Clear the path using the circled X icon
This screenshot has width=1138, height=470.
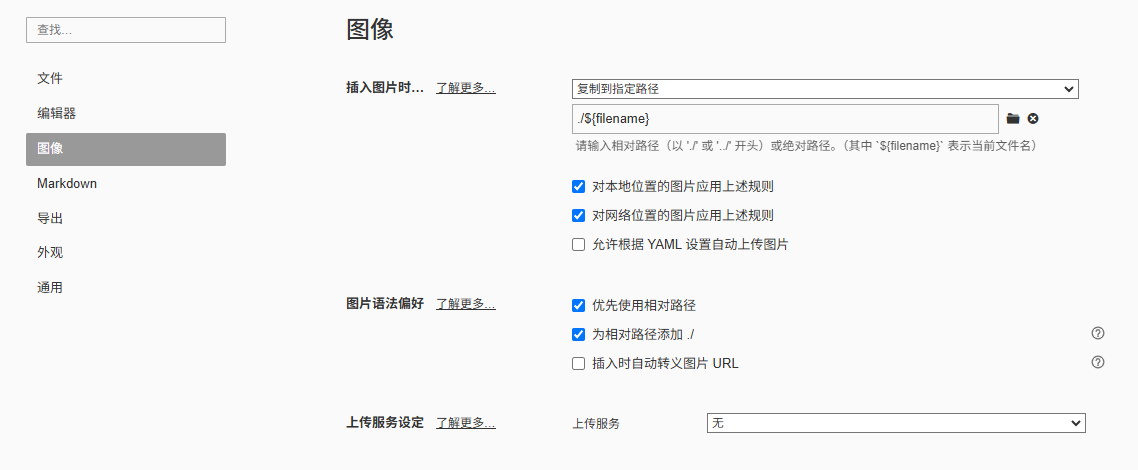click(x=1033, y=119)
